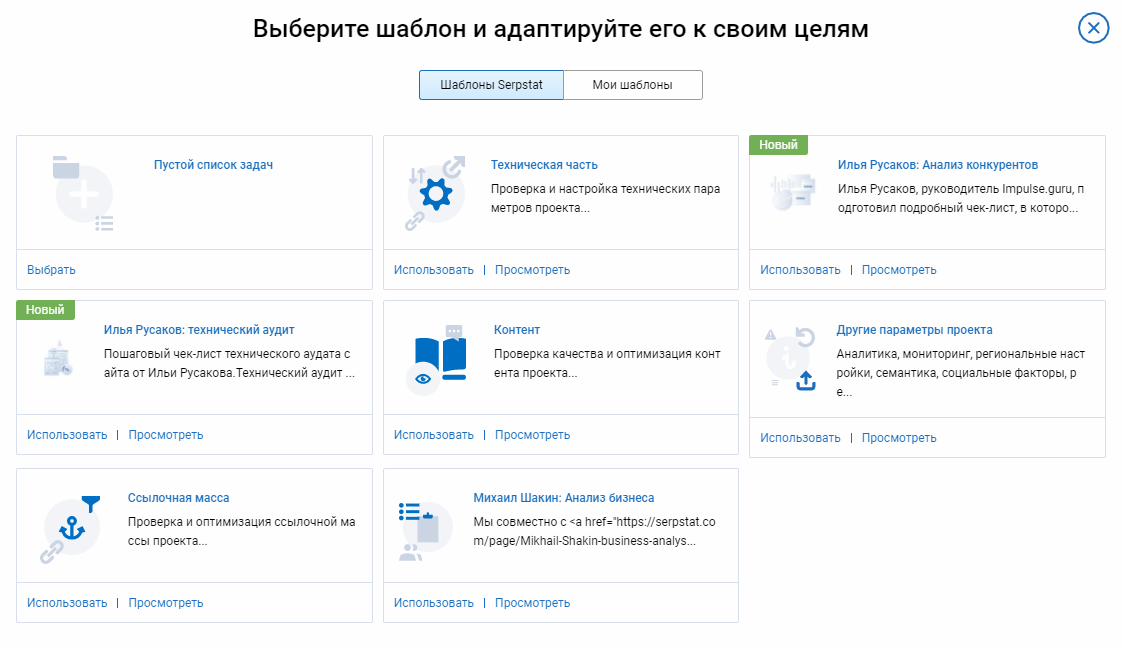Click the технический аудит template thumbnail icon
The height and width of the screenshot is (648, 1122).
pos(57,358)
